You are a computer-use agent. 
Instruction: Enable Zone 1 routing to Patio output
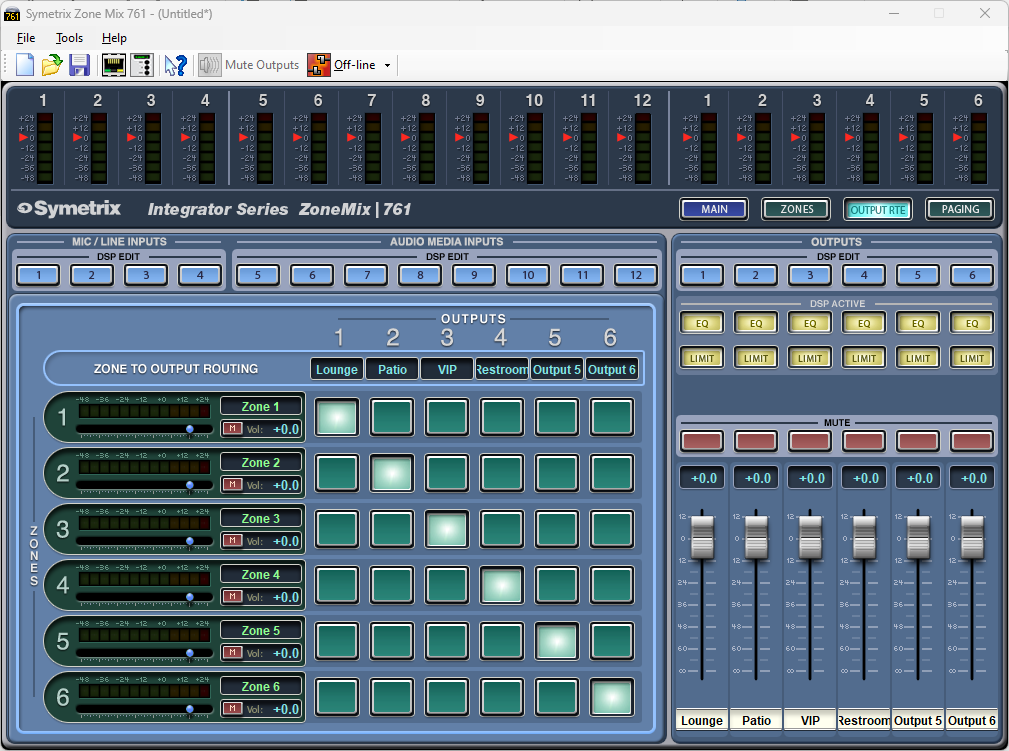click(x=391, y=418)
